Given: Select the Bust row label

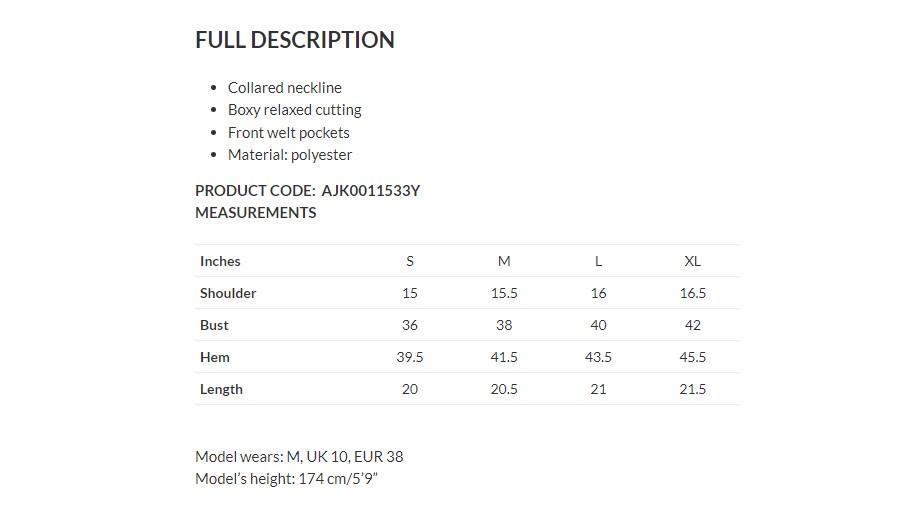Looking at the screenshot, I should tap(214, 325).
